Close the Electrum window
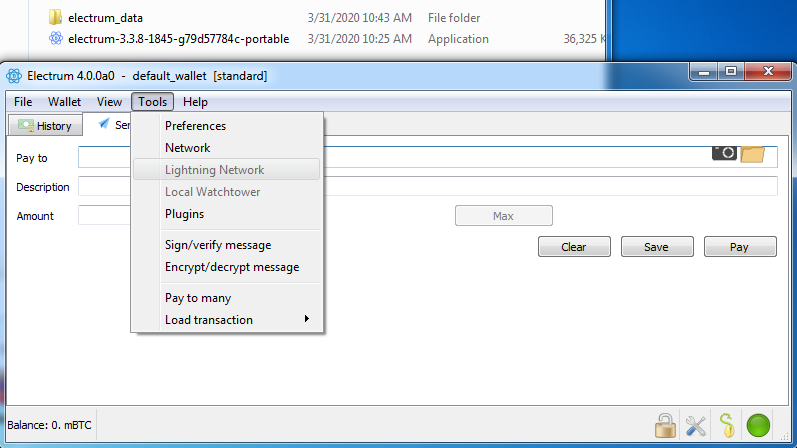Viewport: 797px width, 448px height. point(768,72)
